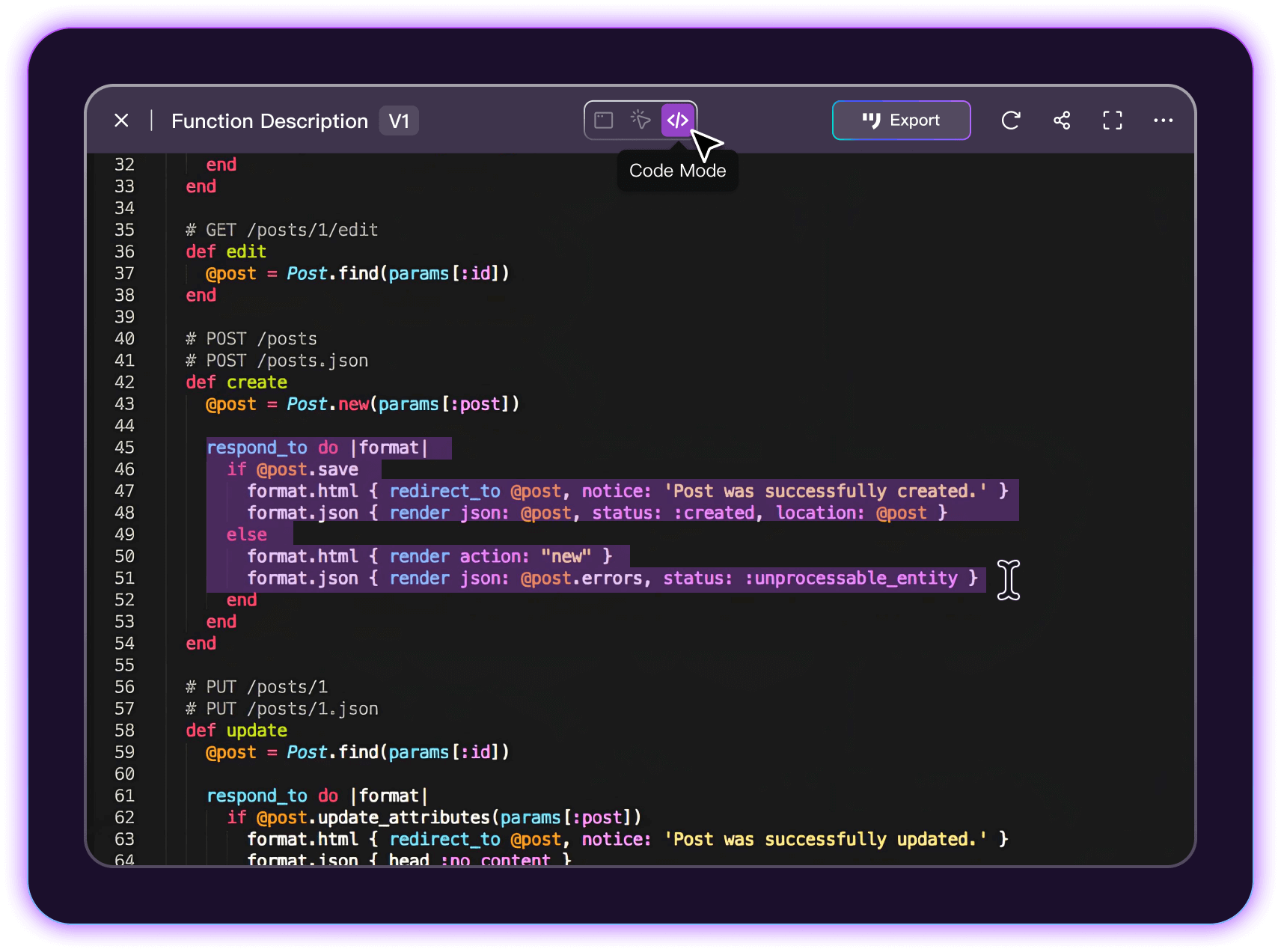Click the Function Description title
Screen dimensions: 1281x952
269,121
